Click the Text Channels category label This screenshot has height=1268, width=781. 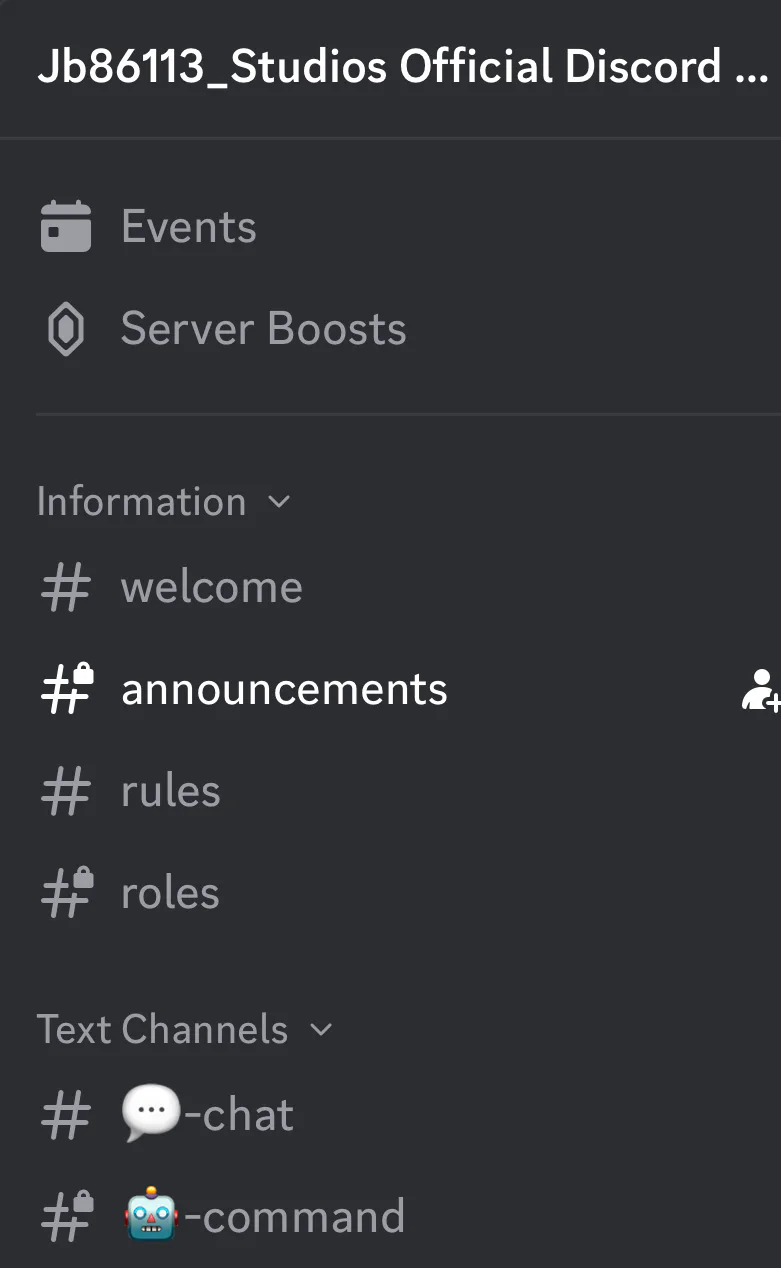[162, 1030]
